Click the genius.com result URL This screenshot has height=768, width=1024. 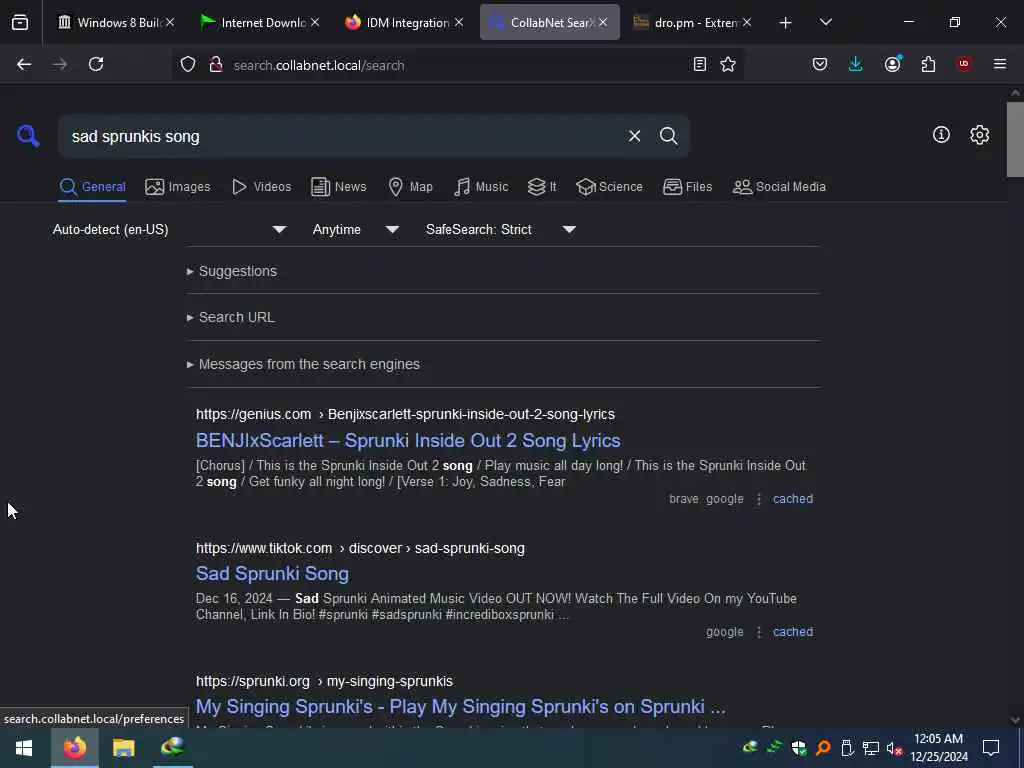(x=405, y=414)
